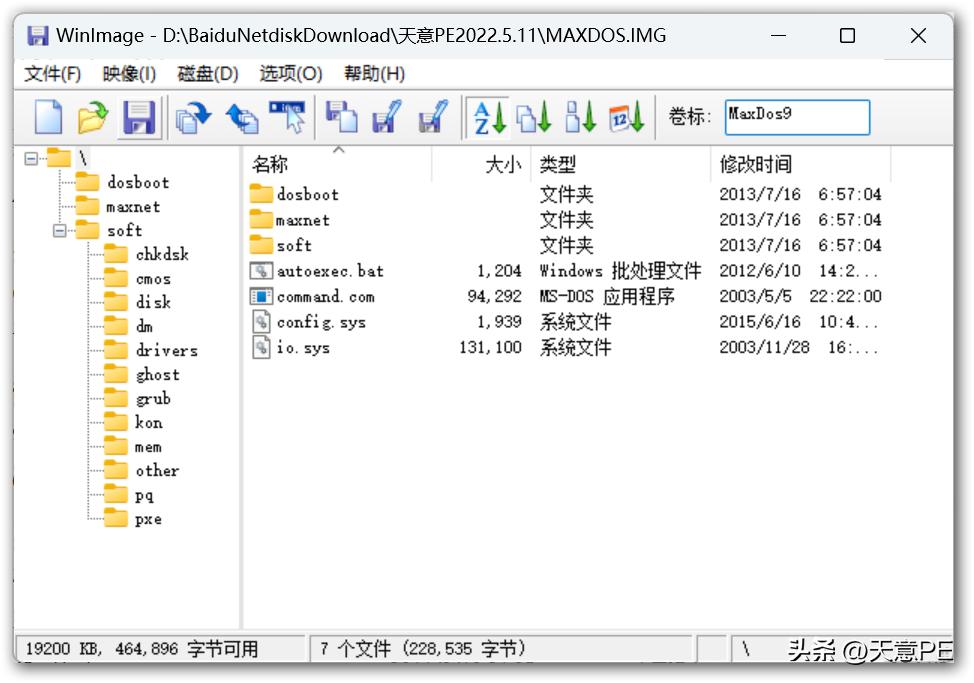Screen dimensions: 974x683
Task: Select the mem subfolder in tree
Action: pos(148,447)
